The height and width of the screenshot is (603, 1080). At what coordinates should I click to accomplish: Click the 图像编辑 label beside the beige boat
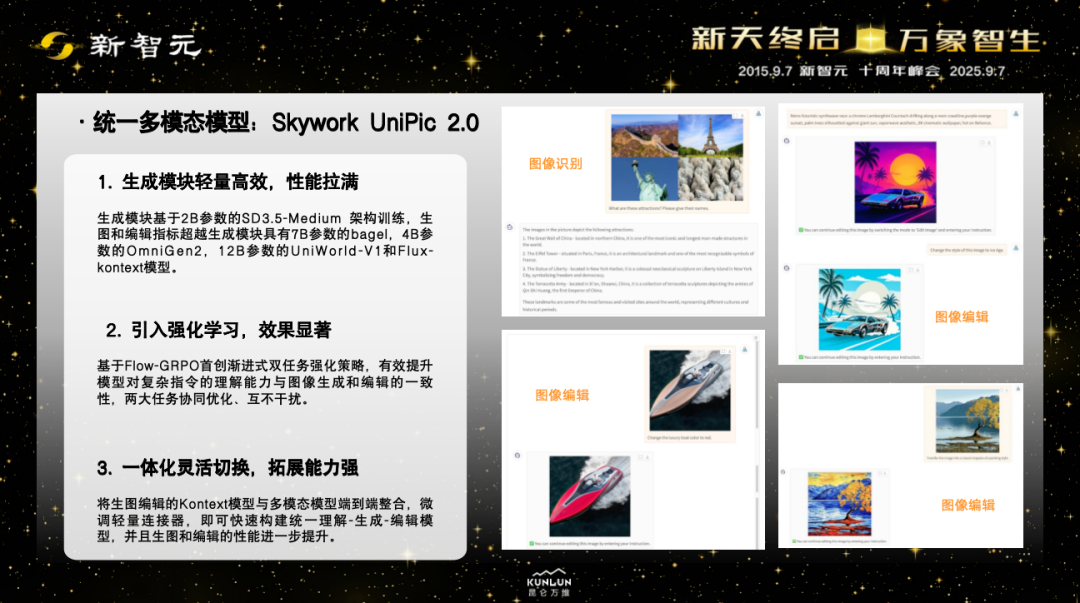[x=562, y=396]
